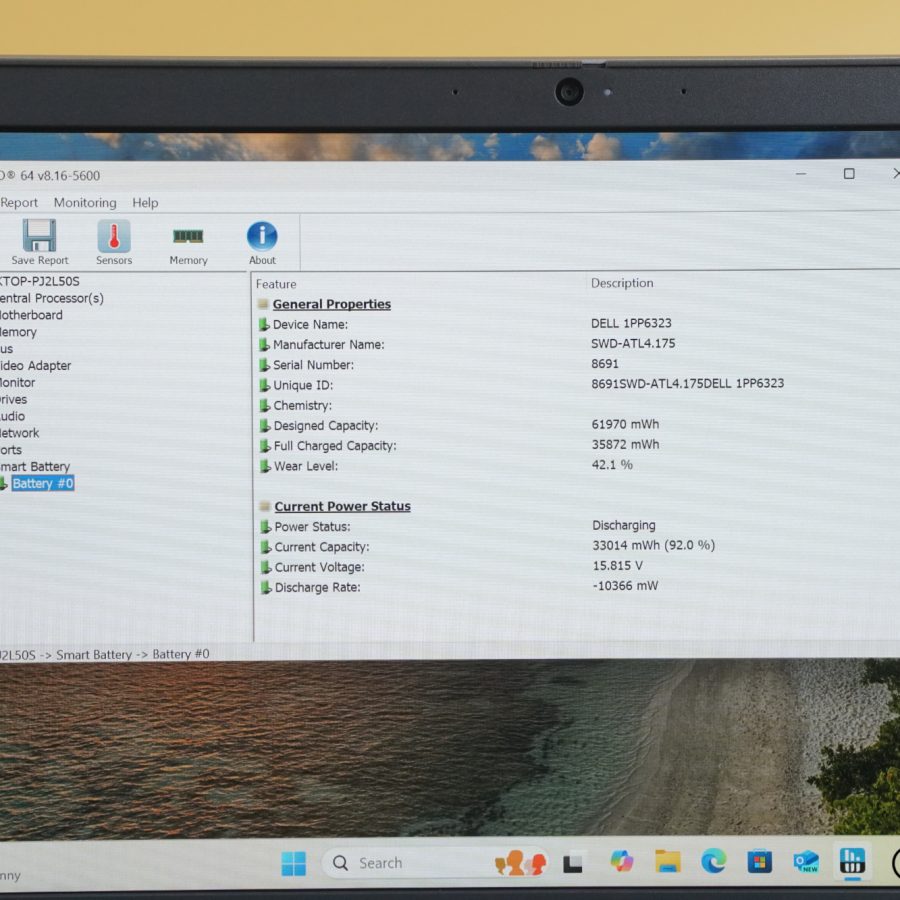Select Motherboard in the device tree
The height and width of the screenshot is (900, 900).
tap(31, 315)
